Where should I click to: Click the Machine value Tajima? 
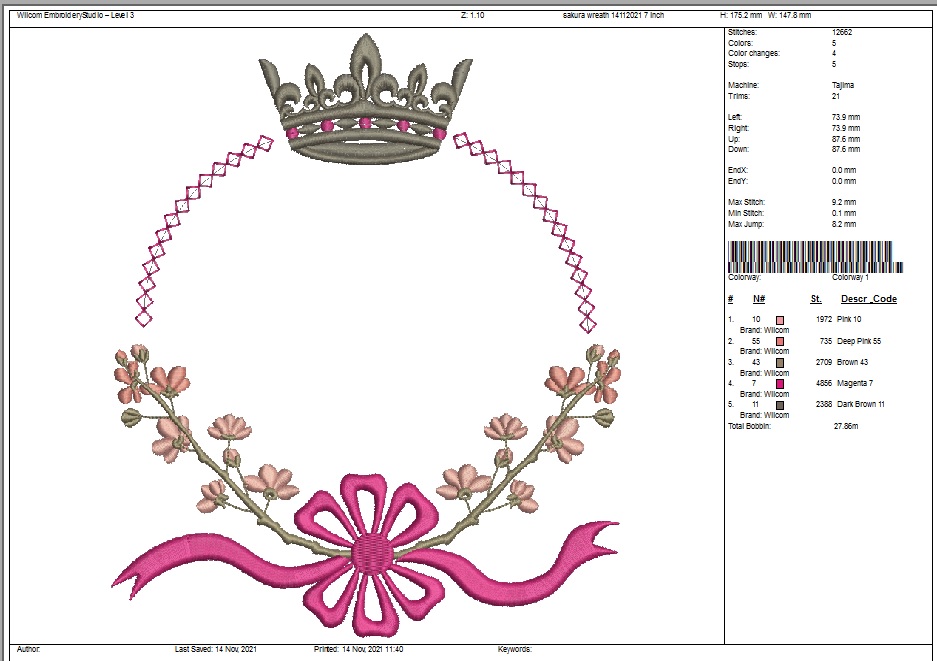point(842,86)
